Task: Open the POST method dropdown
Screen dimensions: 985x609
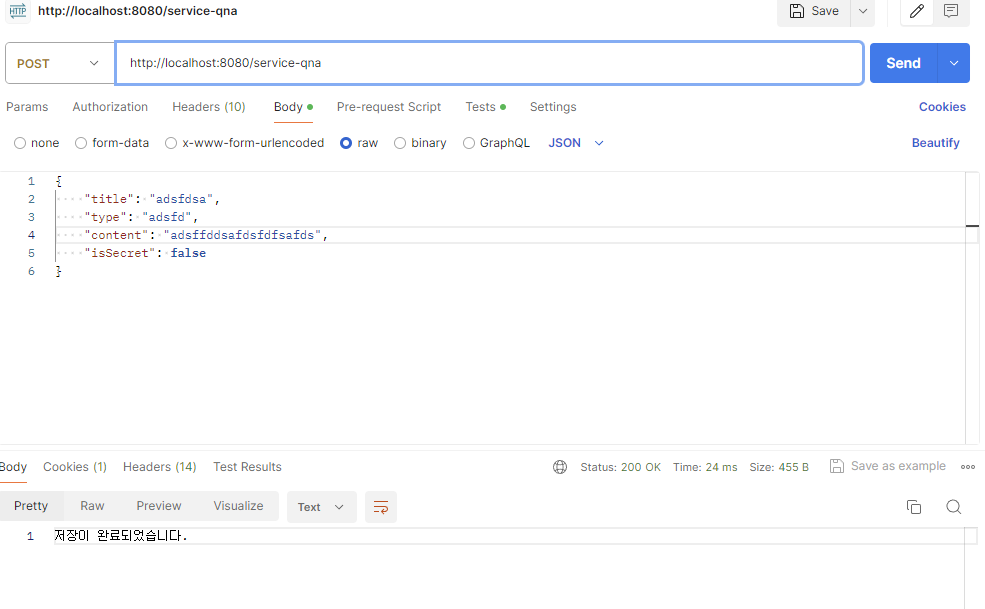Action: point(60,63)
